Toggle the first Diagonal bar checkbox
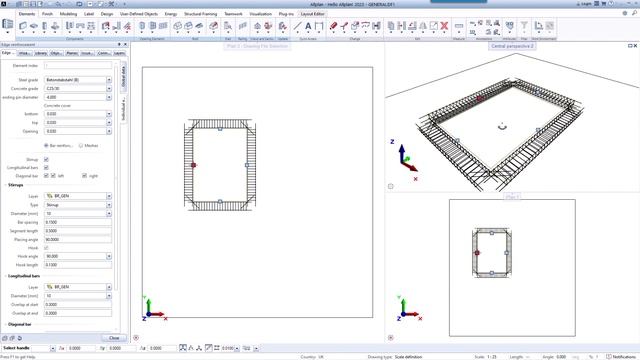This screenshot has height=360, width=640. tap(46, 176)
